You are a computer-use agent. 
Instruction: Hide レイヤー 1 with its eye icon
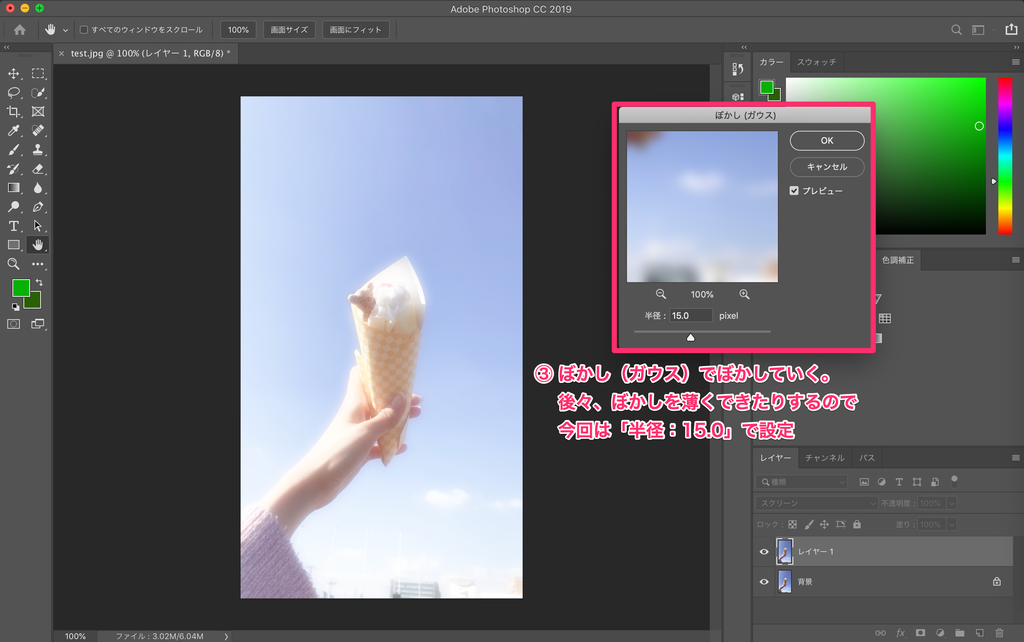pos(764,552)
